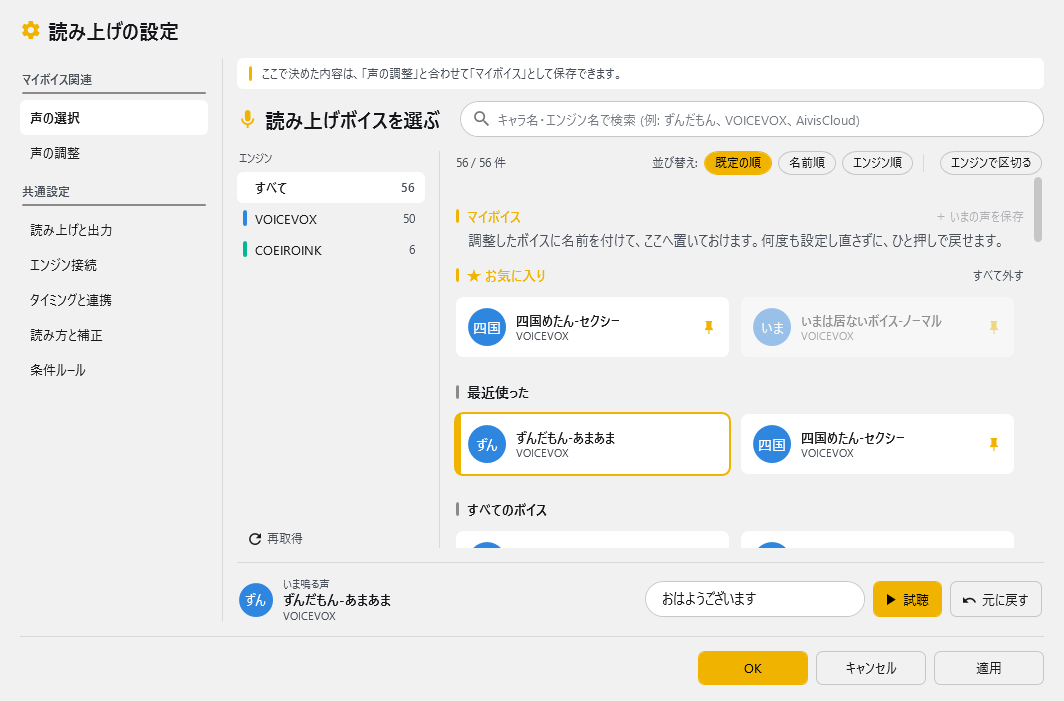Sort voices by エンジン順
The height and width of the screenshot is (701, 1064).
877,163
